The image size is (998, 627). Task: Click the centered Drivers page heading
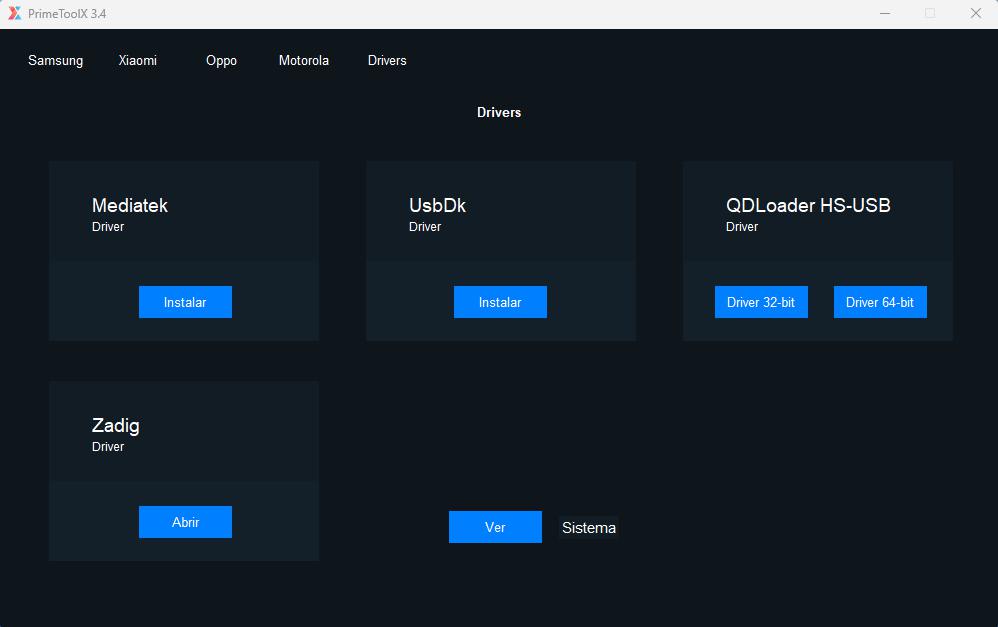499,113
